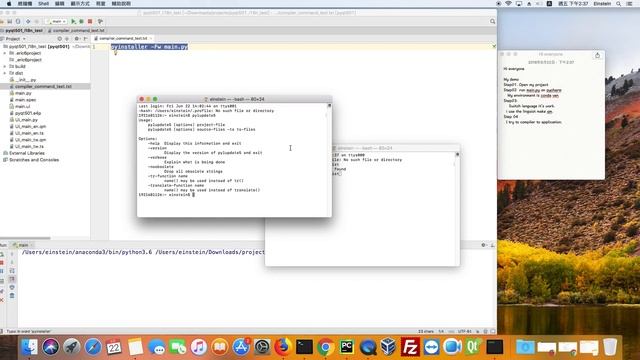The image size is (640, 360).
Task: Open Safari from Dock
Action: click(93, 347)
